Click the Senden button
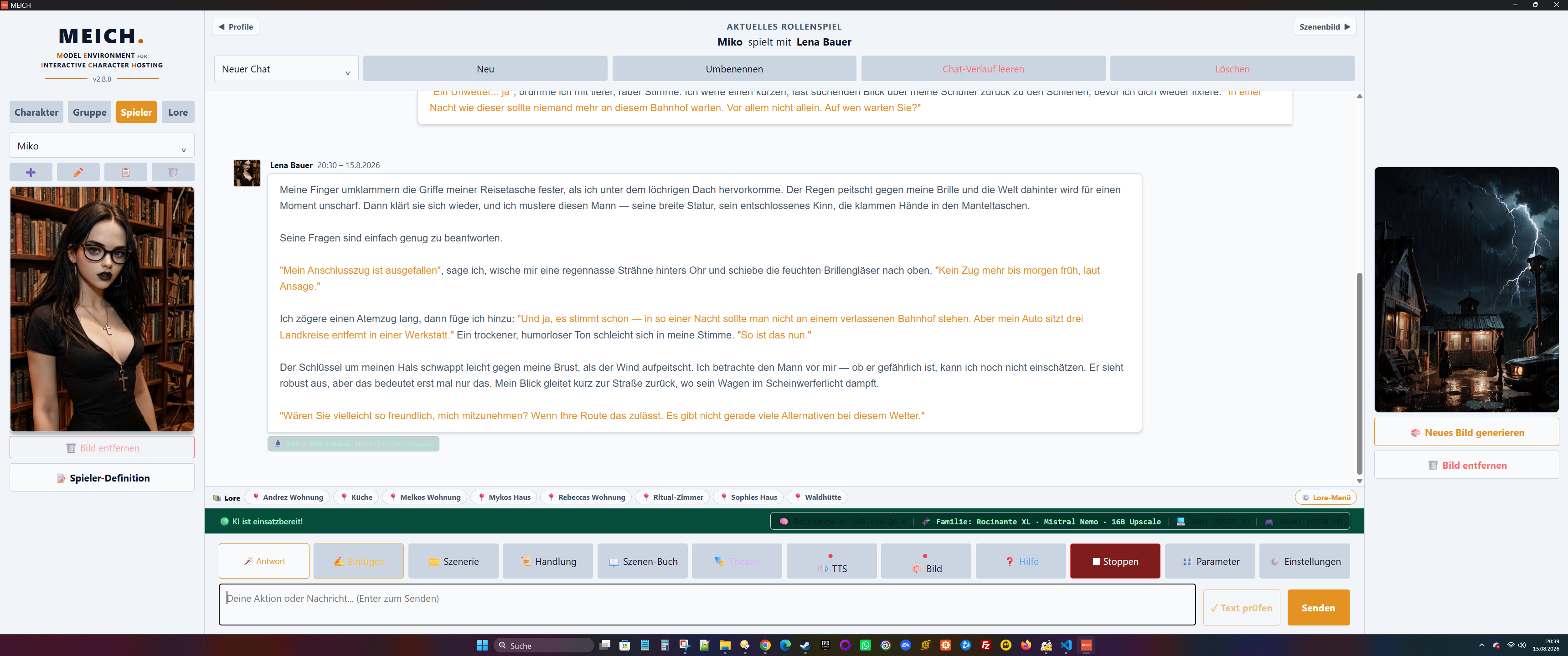1568x656 pixels. (1318, 607)
